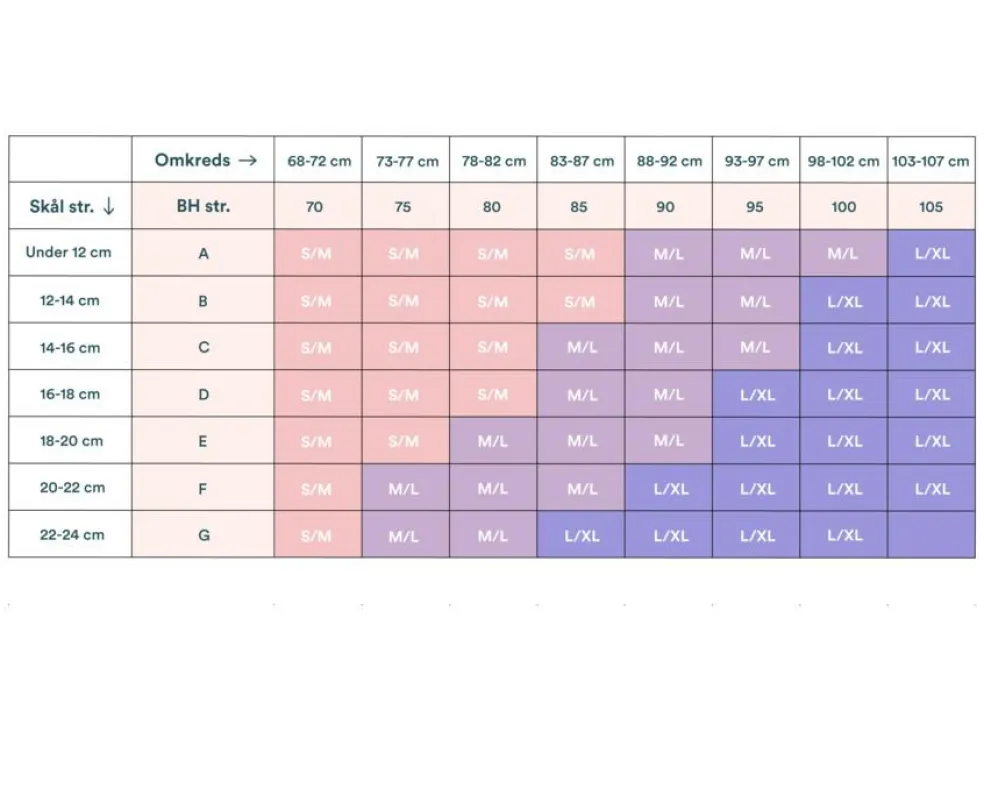Screen dimensions: 984x788
Task: Select the M/L cell for cup F, size 75
Action: coord(404,489)
